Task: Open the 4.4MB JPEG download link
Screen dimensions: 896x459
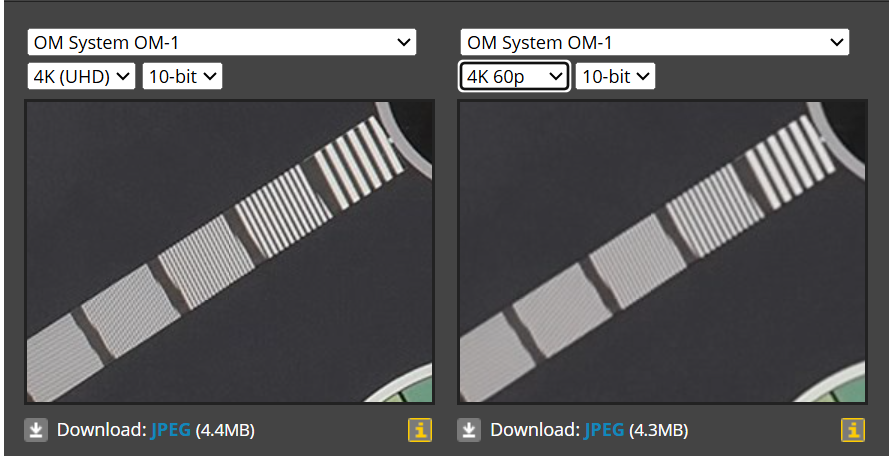Action: [170, 430]
